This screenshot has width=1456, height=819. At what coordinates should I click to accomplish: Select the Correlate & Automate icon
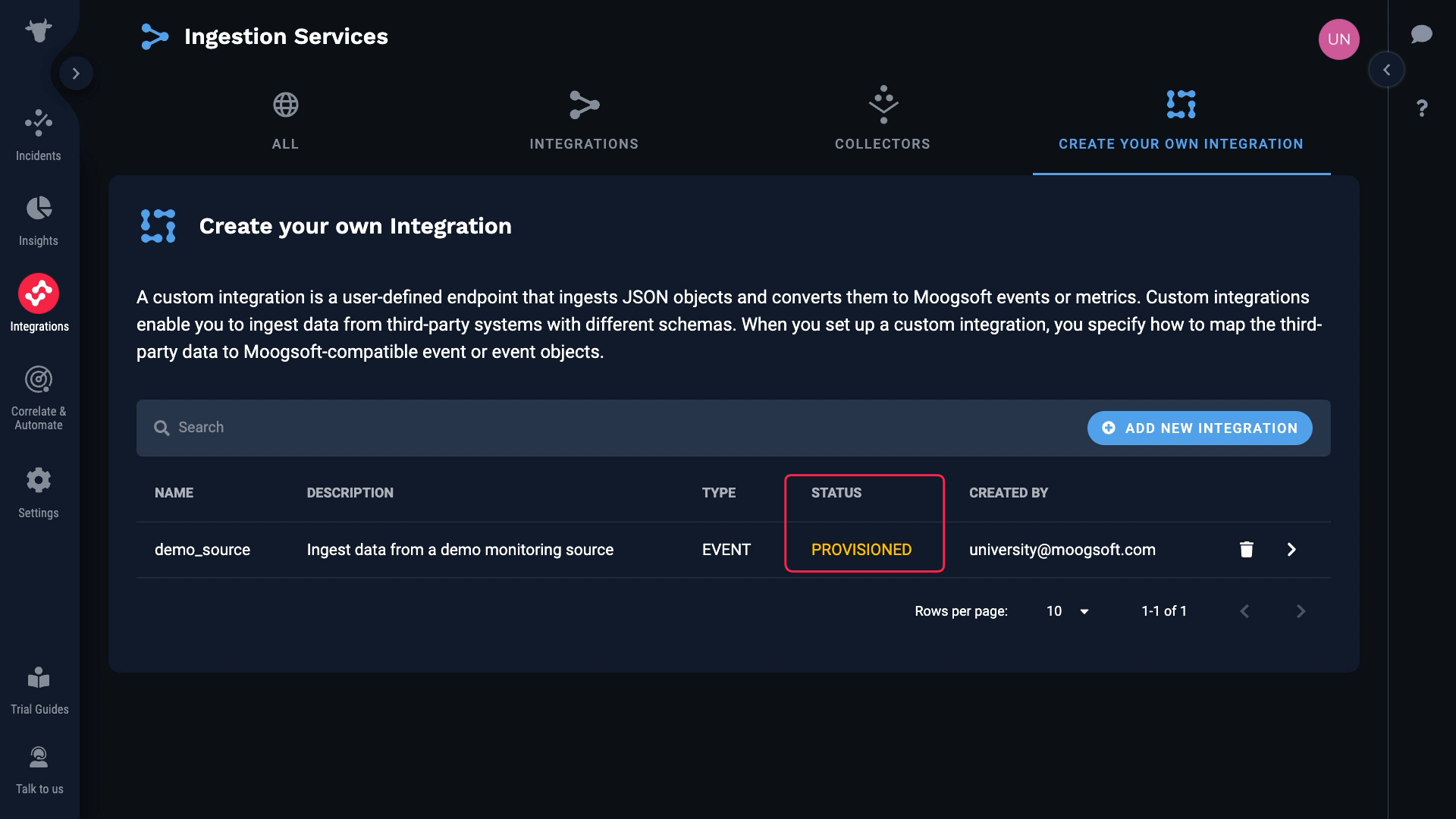pos(39,379)
